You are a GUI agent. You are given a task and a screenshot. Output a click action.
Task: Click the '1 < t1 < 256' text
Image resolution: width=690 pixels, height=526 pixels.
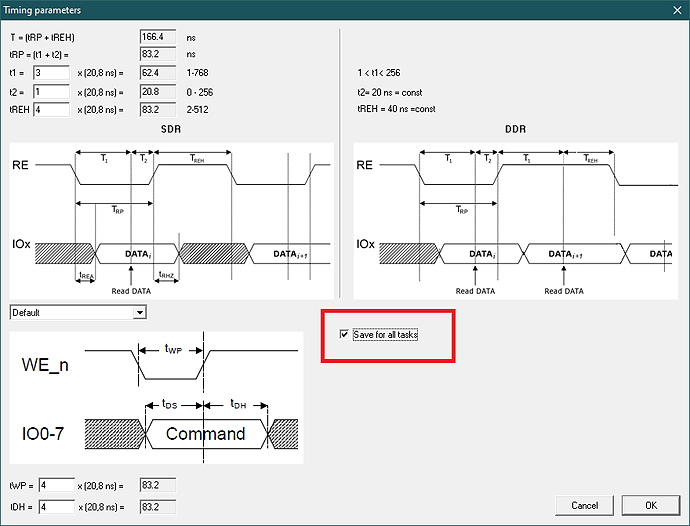(x=379, y=73)
